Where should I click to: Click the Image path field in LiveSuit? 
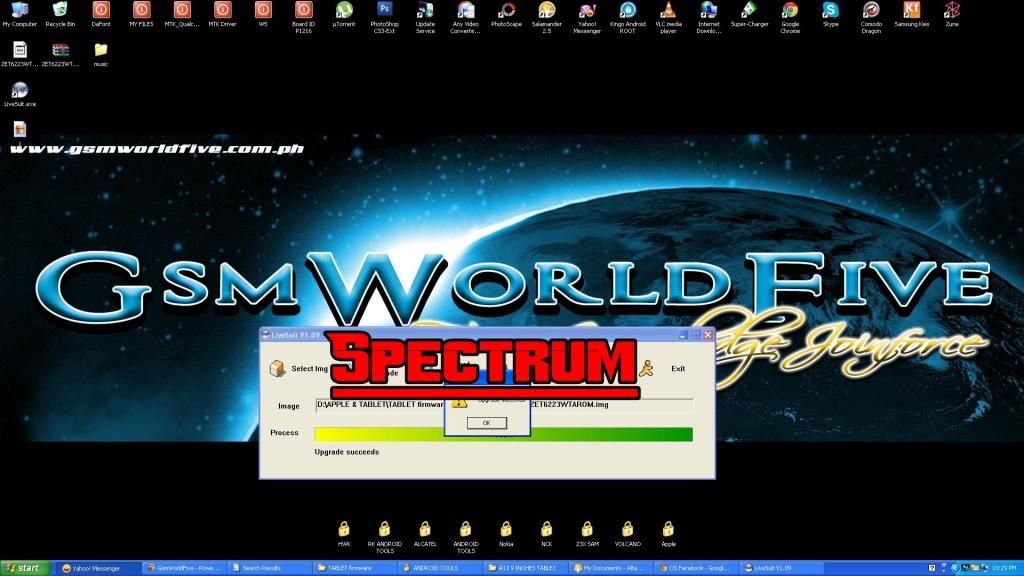point(504,405)
